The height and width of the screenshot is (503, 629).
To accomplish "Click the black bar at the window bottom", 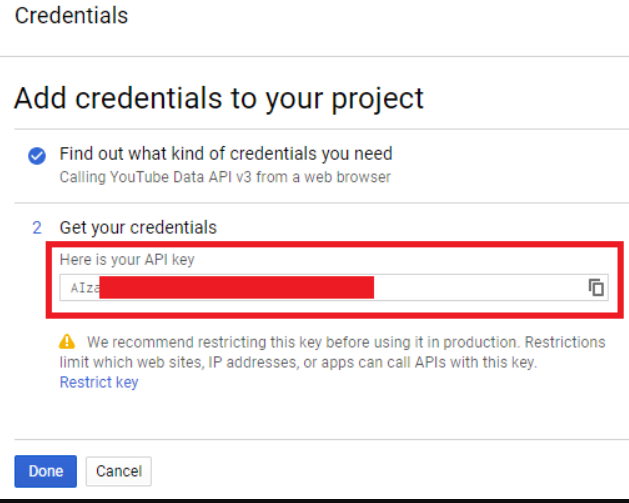I will (314, 498).
